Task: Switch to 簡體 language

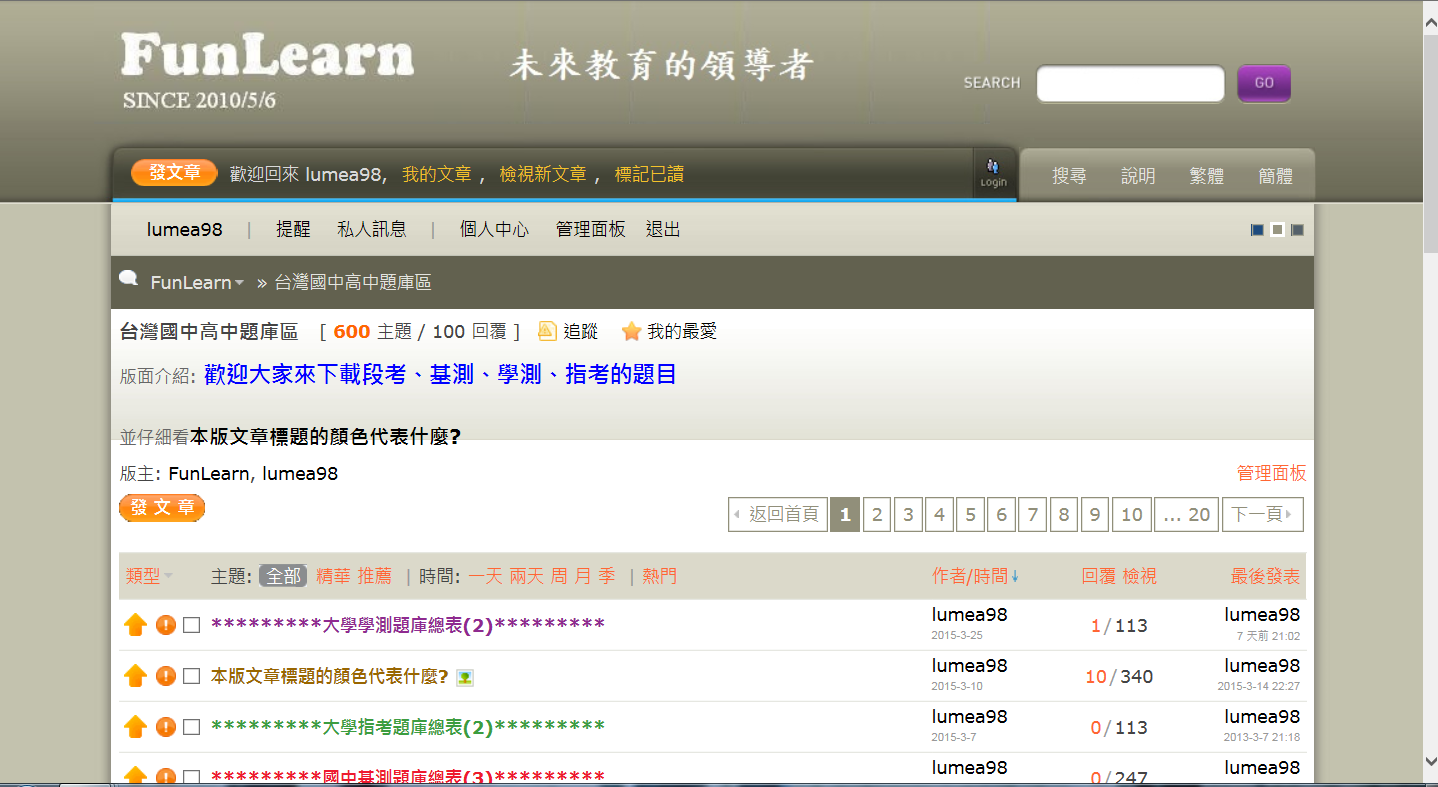Action: tap(1276, 176)
